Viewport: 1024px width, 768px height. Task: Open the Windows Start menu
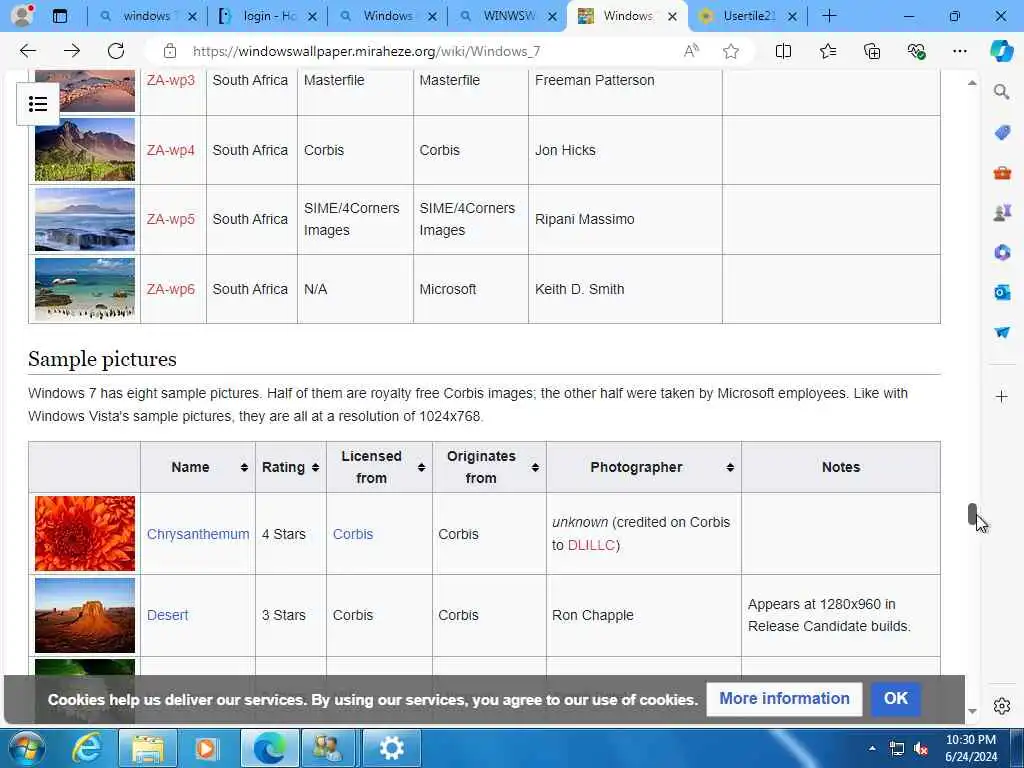(26, 748)
